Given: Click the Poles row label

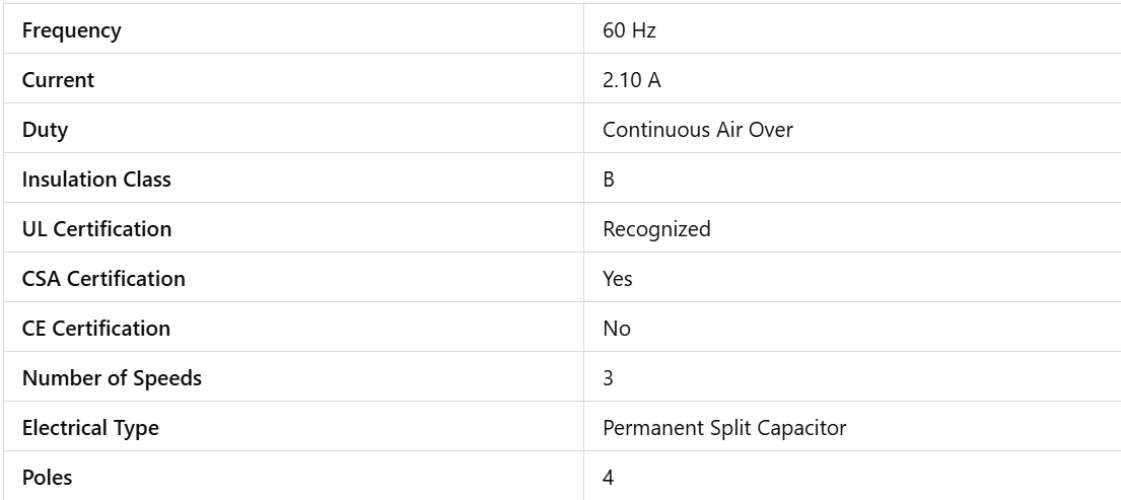Looking at the screenshot, I should point(46,477).
